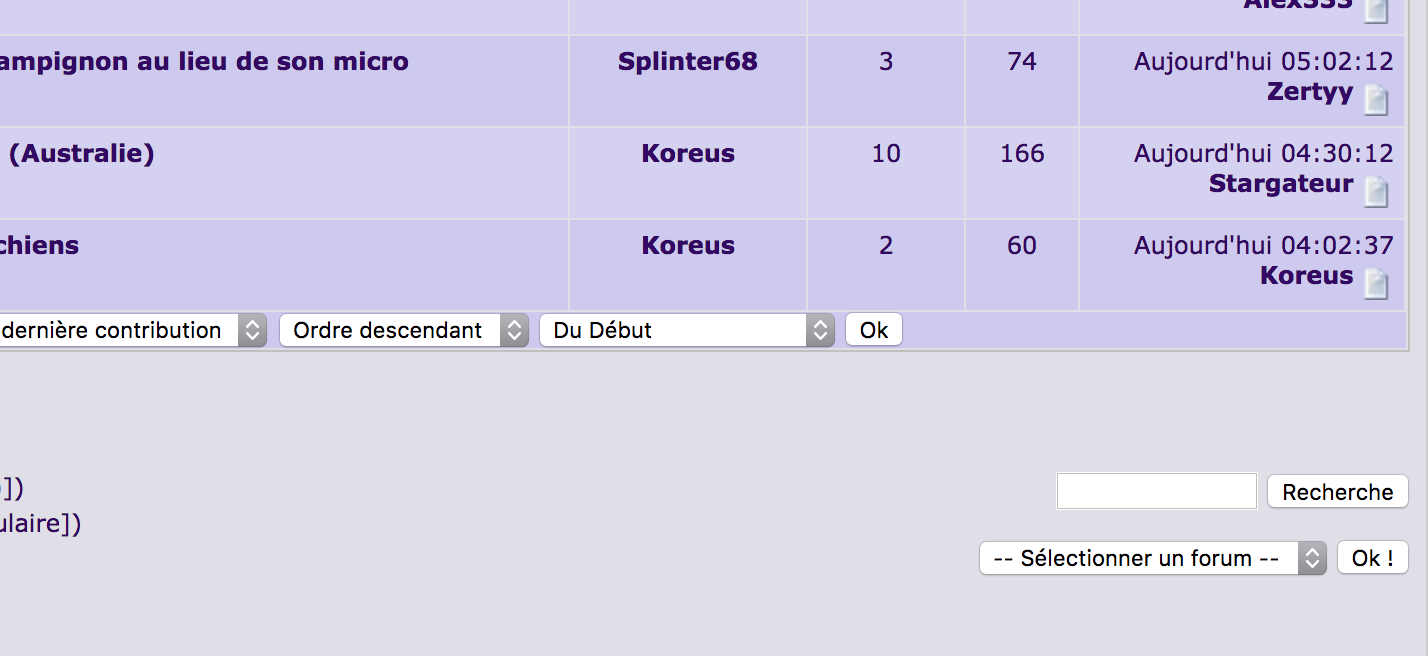Click the page icon in the bottom Koreus row
1428x656 pixels.
pyautogui.click(x=1377, y=283)
